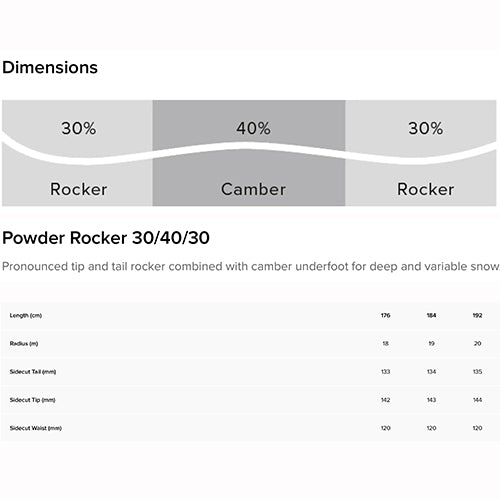Screen dimensions: 500x500
Task: Click the sidecut tail value 133
Action: 386,372
